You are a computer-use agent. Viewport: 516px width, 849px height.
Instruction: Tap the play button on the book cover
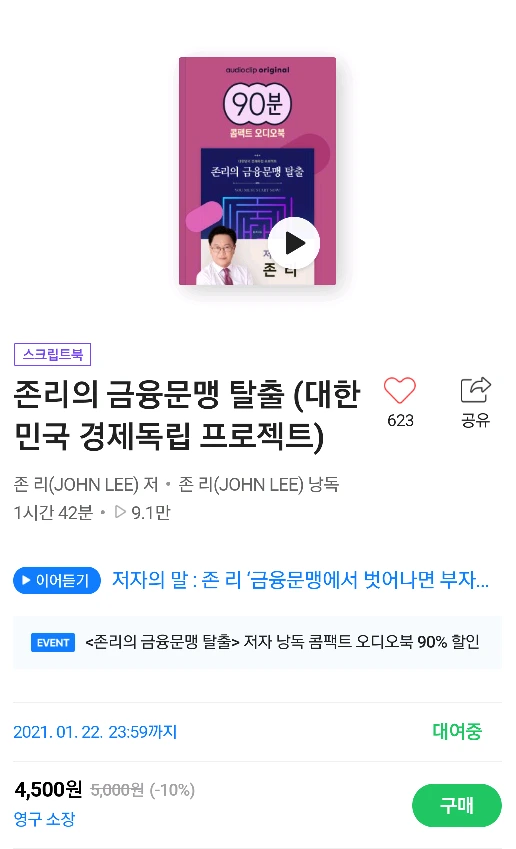click(x=293, y=243)
